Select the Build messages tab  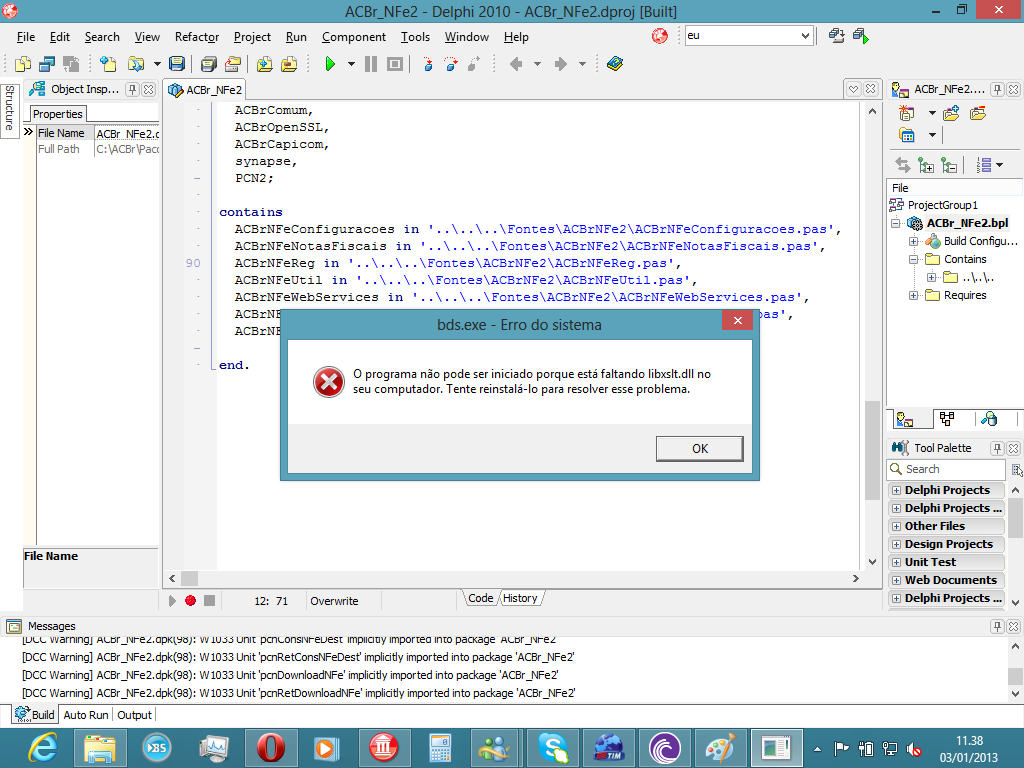click(x=35, y=714)
